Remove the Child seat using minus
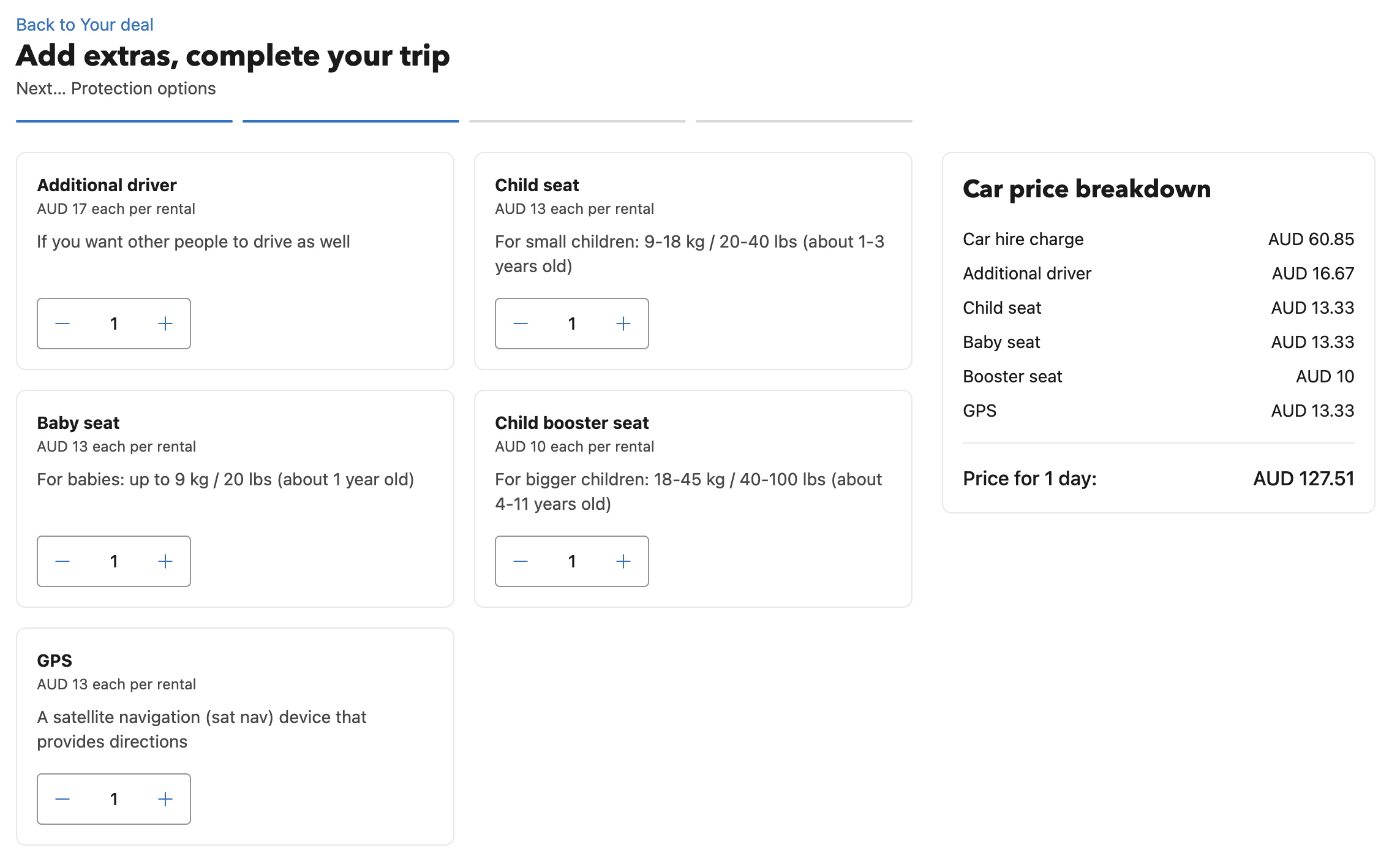The height and width of the screenshot is (864, 1400). pos(521,324)
